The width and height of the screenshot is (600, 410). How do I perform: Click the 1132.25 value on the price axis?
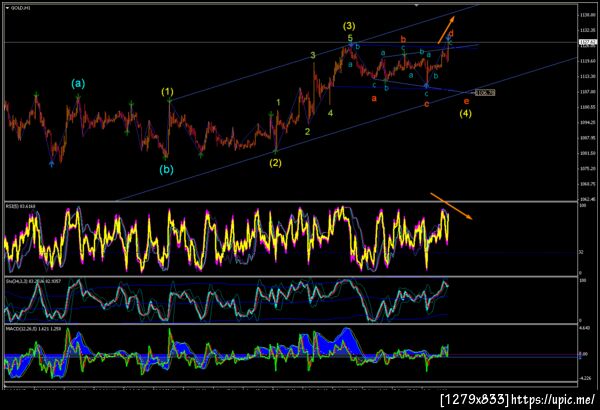click(587, 30)
